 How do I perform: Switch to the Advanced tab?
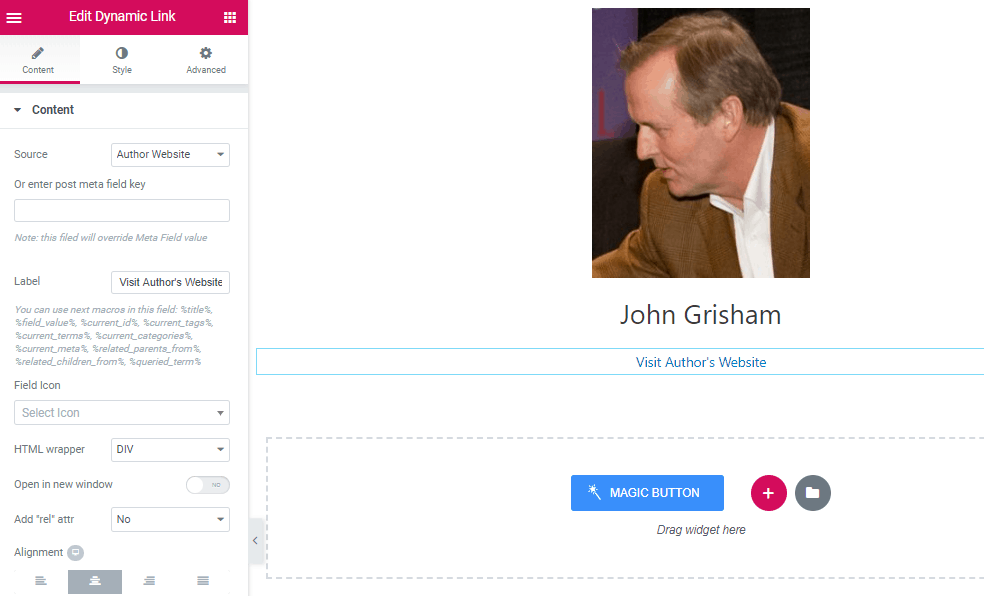coord(206,60)
